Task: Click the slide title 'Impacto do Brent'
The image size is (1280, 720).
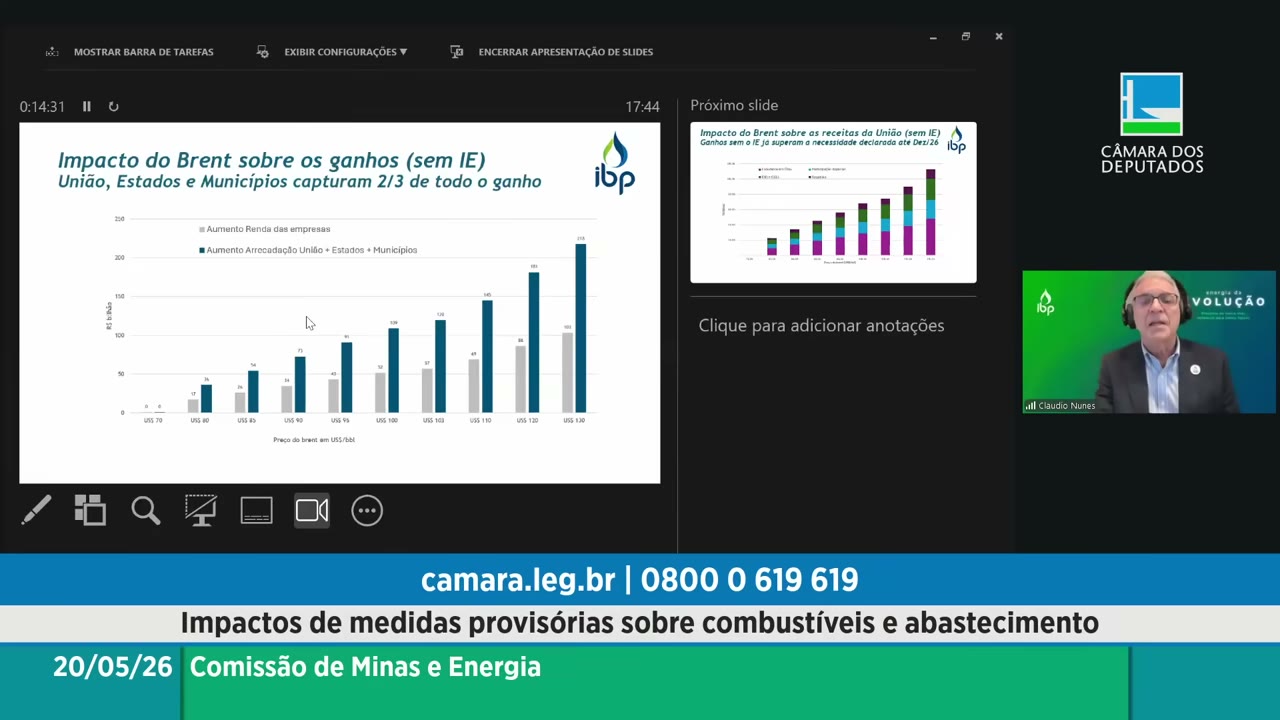Action: [271, 160]
